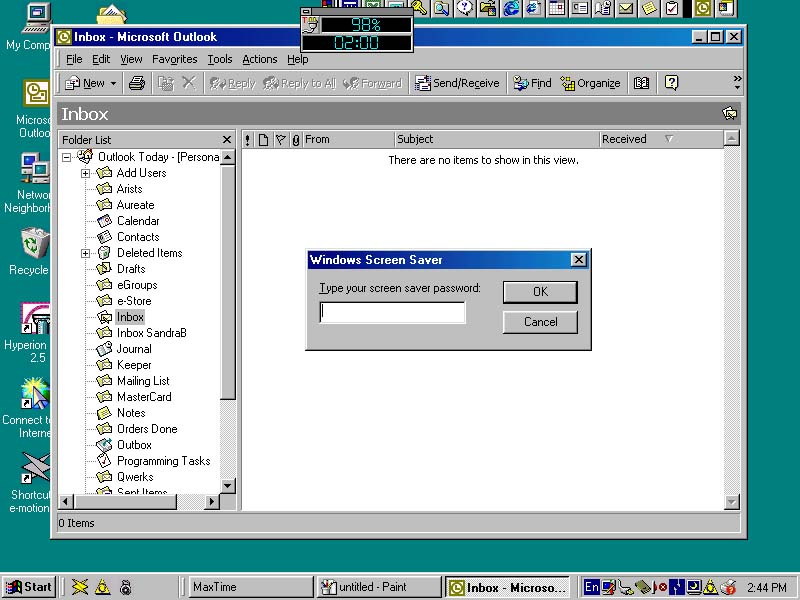The width and height of the screenshot is (800, 600).
Task: Open the Outbox folder
Action: point(134,445)
